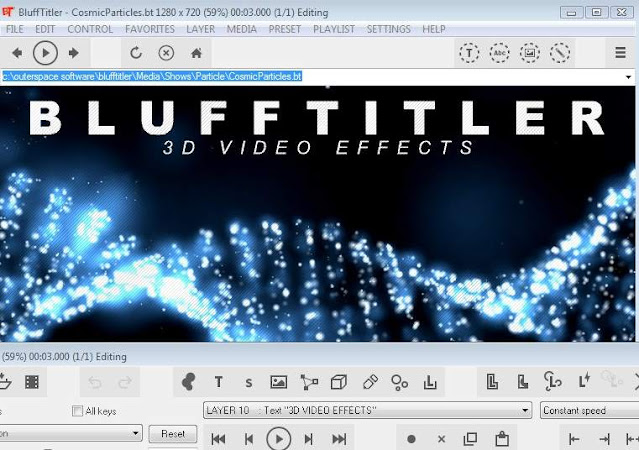Viewport: 639px width, 450px height.
Task: Open the layer selector showing LAYER 10
Action: tap(368, 410)
